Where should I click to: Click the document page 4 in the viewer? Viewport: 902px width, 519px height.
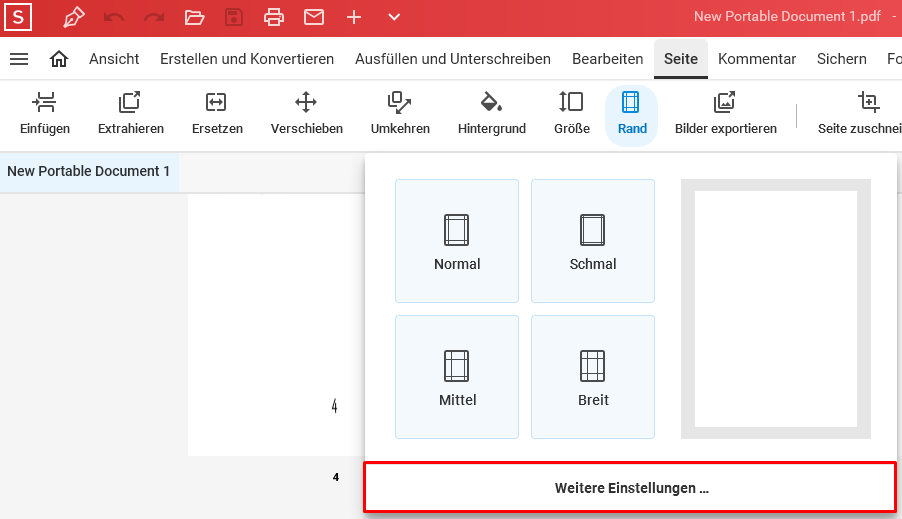tap(276, 325)
